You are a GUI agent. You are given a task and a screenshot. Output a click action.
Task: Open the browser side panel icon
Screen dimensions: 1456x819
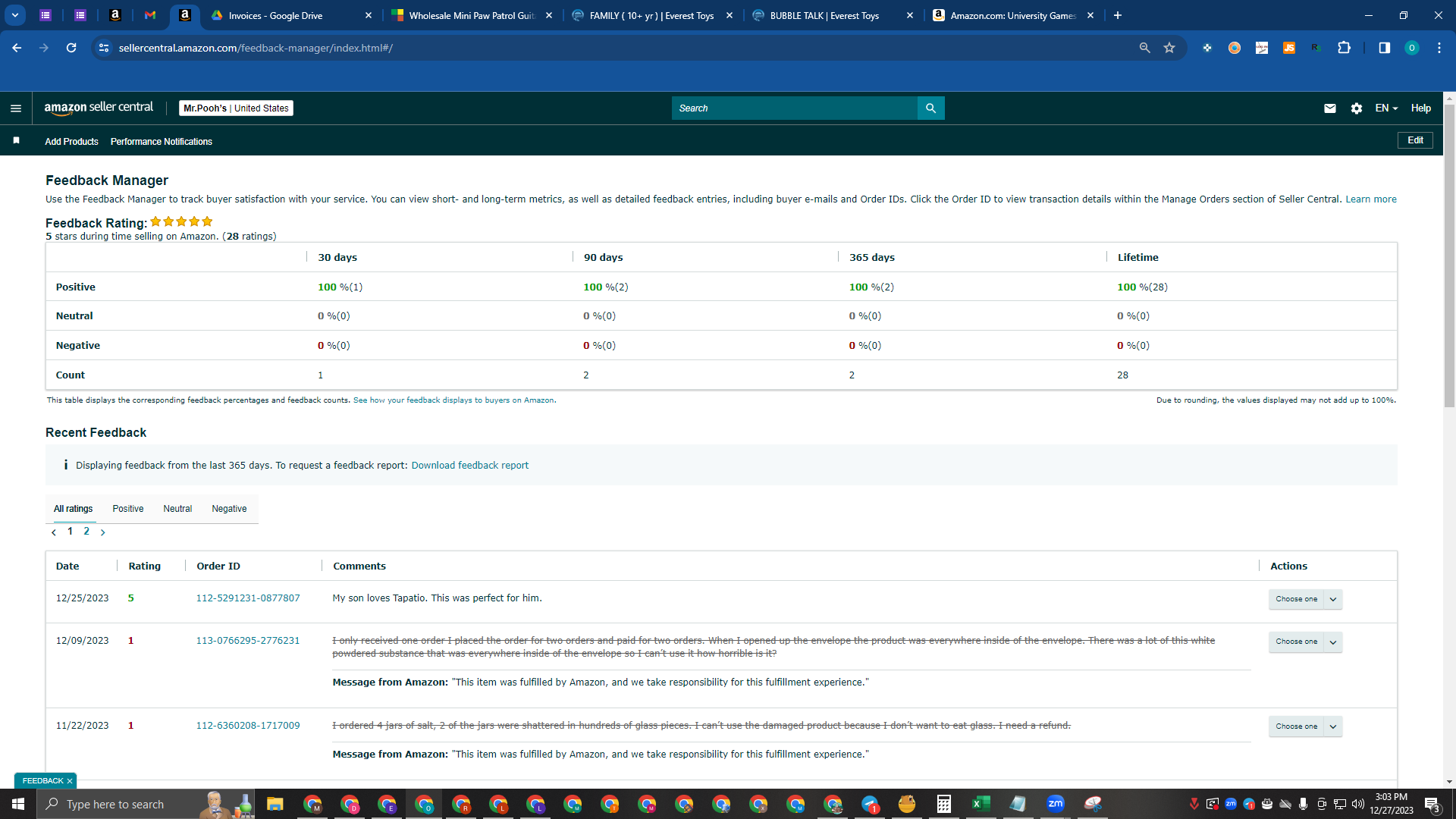pyautogui.click(x=1385, y=48)
